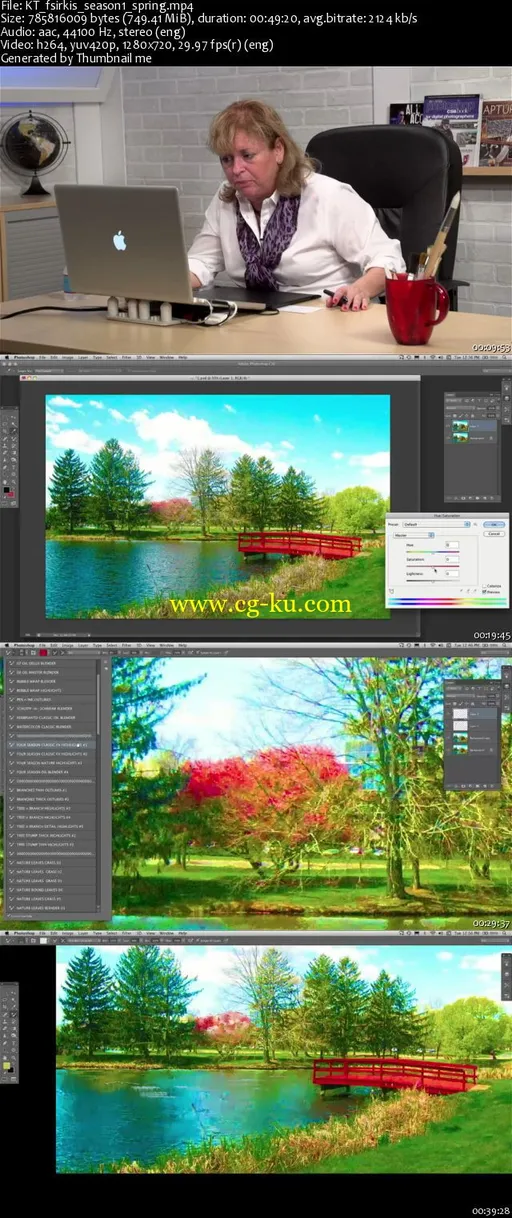Select the bottom layer thumbnail in 19:45 Layers panel
512x1218 pixels.
[460, 437]
